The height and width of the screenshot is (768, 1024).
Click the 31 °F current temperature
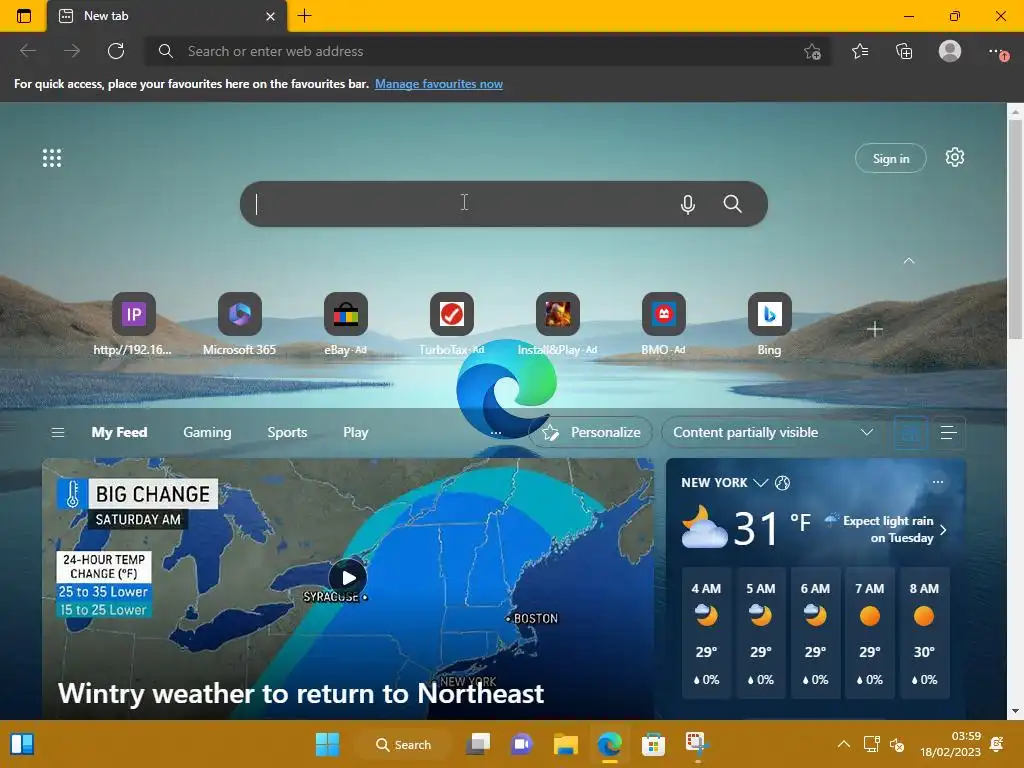[x=772, y=528]
